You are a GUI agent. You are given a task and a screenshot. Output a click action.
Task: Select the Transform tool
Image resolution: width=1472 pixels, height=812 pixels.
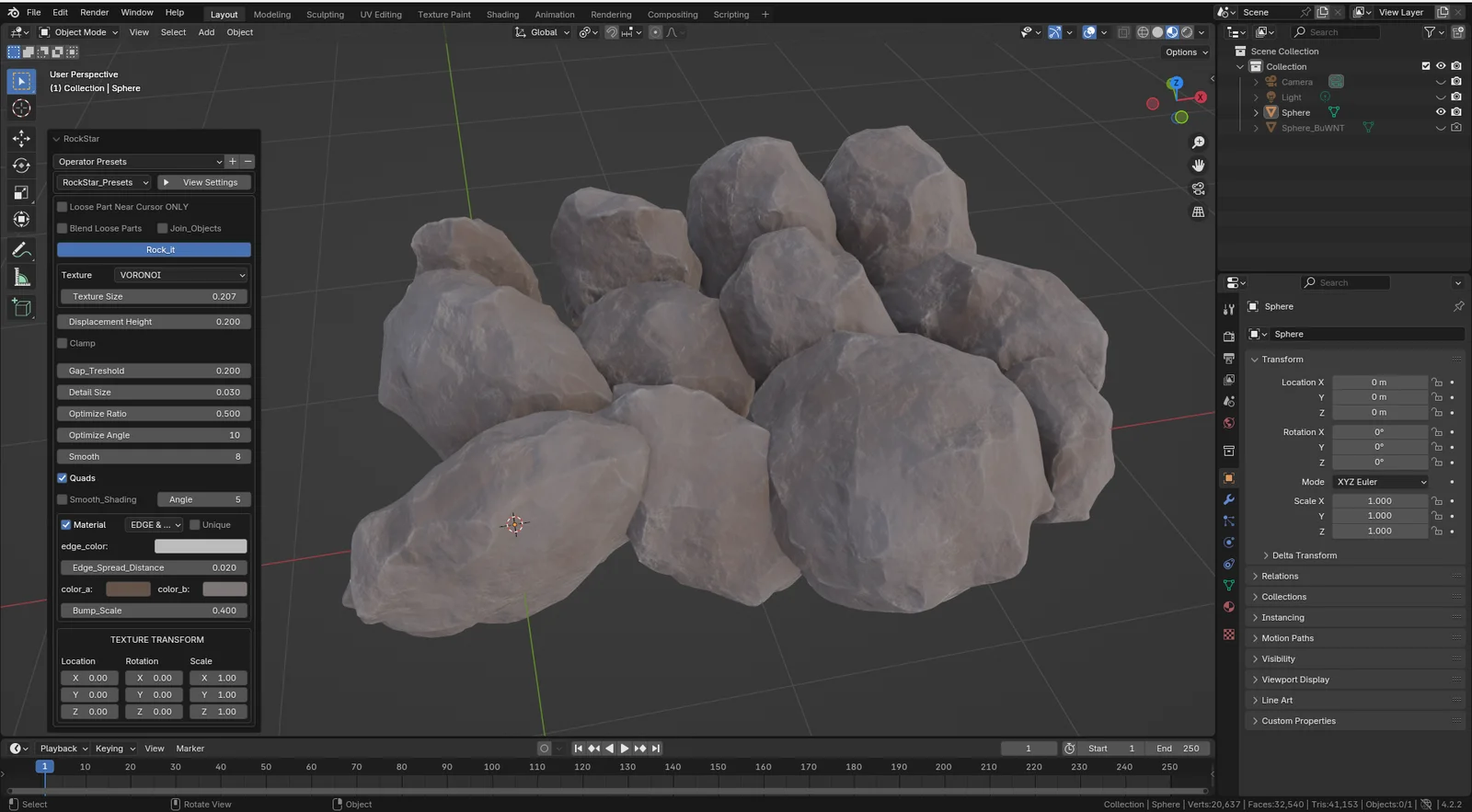[x=21, y=219]
